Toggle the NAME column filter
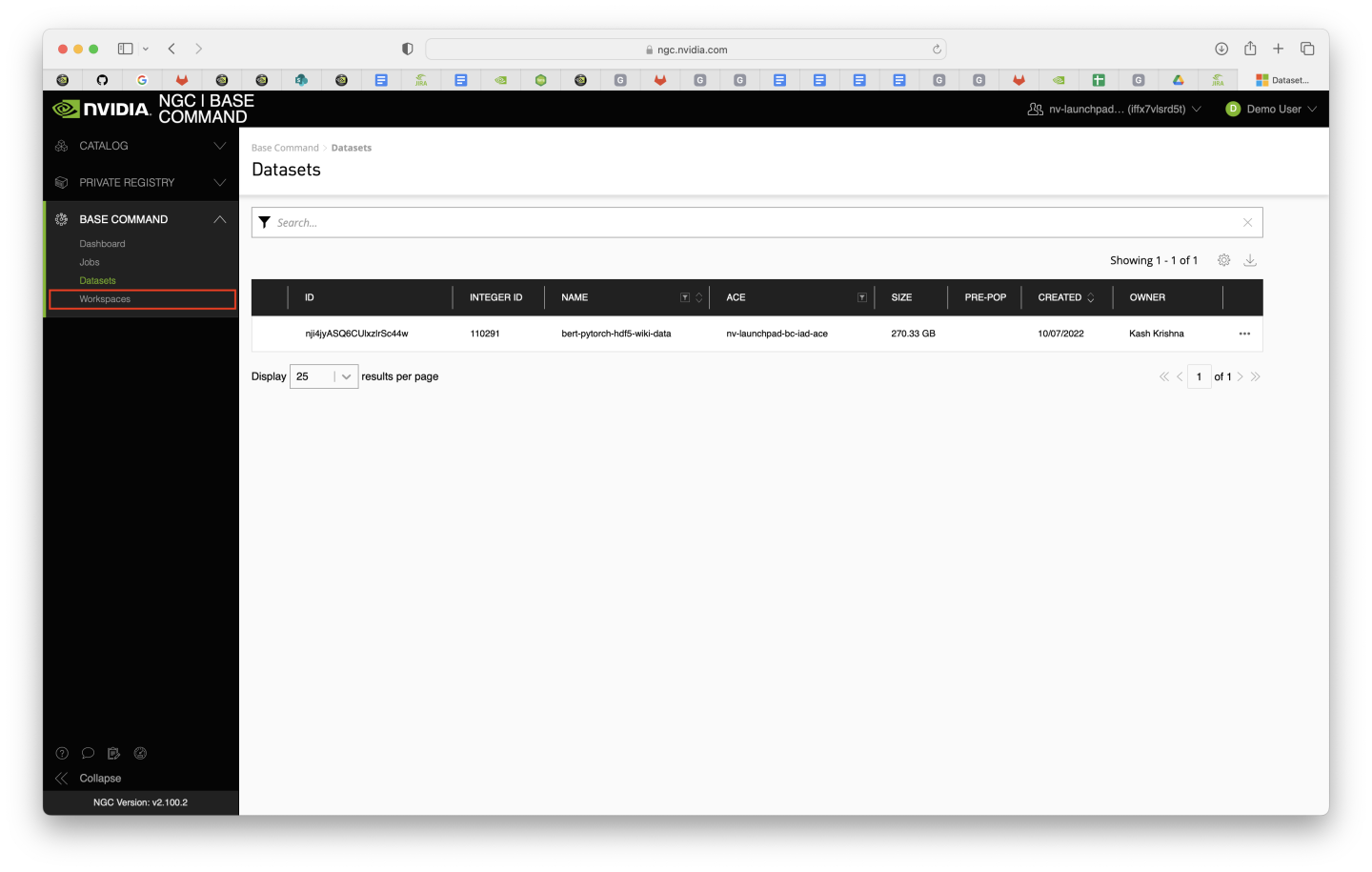 (684, 297)
